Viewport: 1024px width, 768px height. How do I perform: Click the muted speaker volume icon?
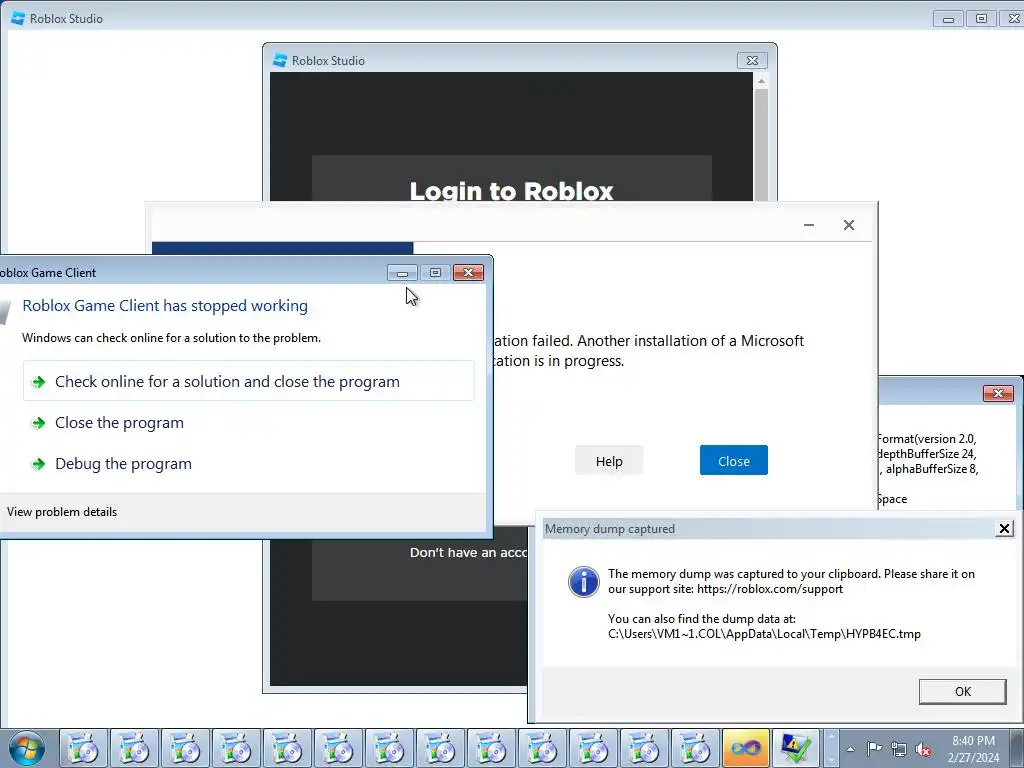tap(923, 750)
